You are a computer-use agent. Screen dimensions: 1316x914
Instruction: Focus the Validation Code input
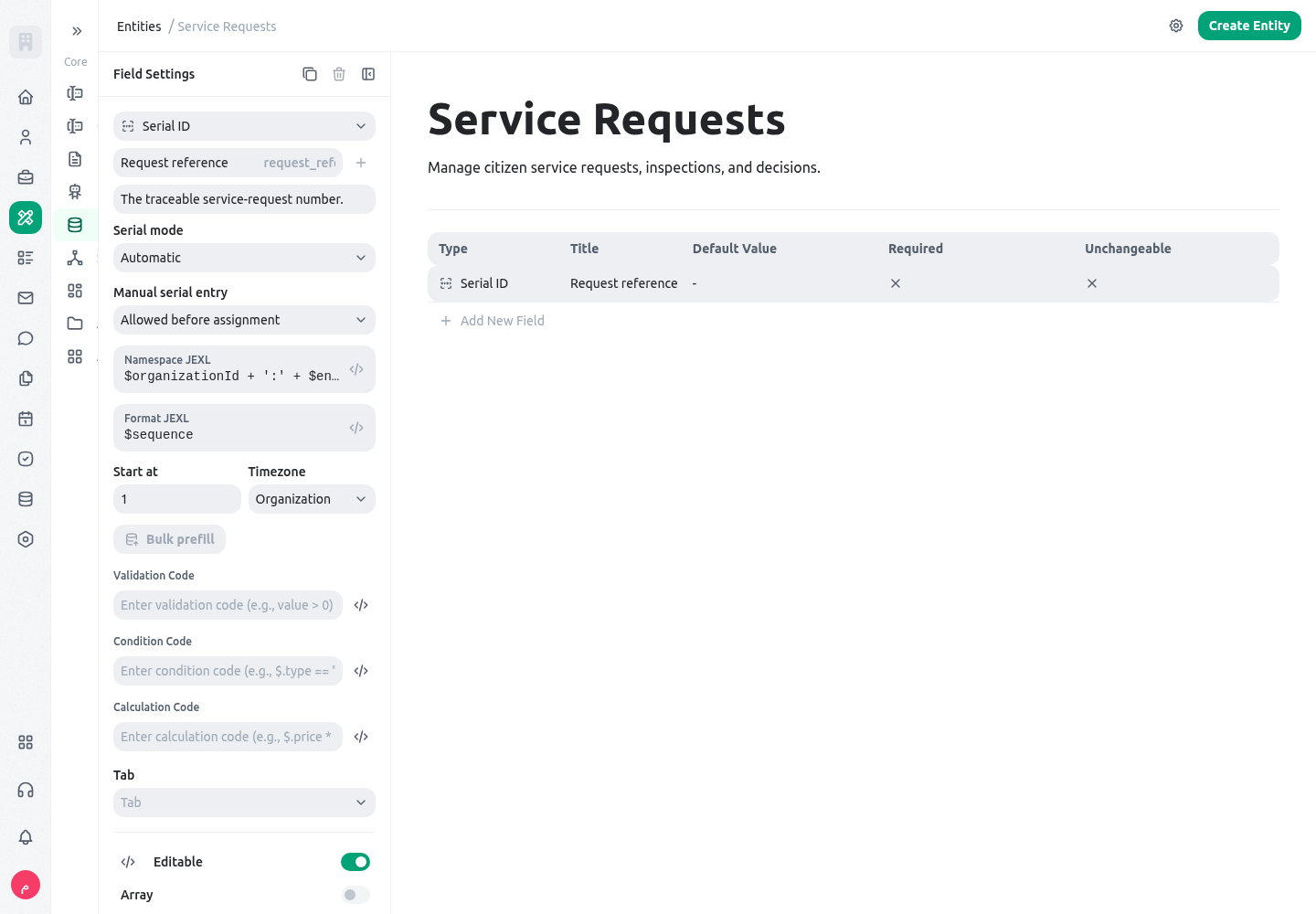point(228,605)
